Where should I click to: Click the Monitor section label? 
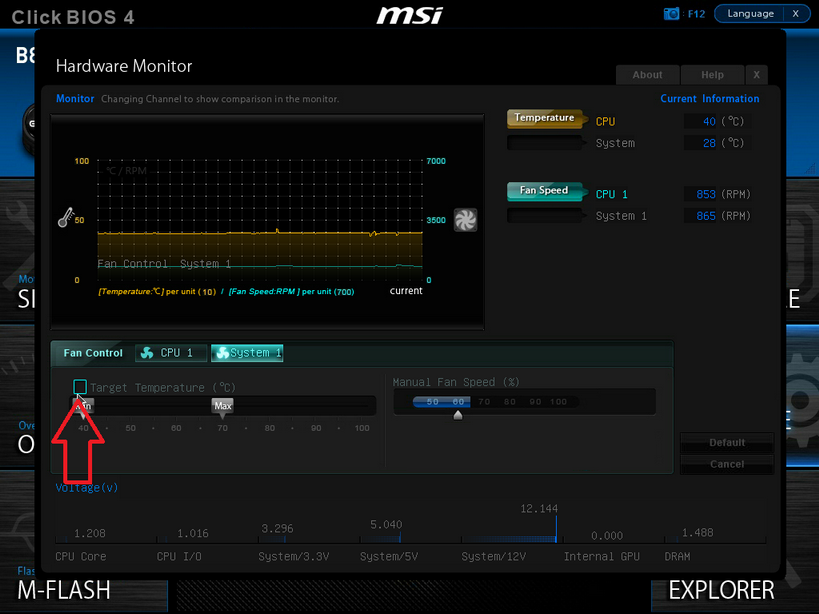[75, 99]
